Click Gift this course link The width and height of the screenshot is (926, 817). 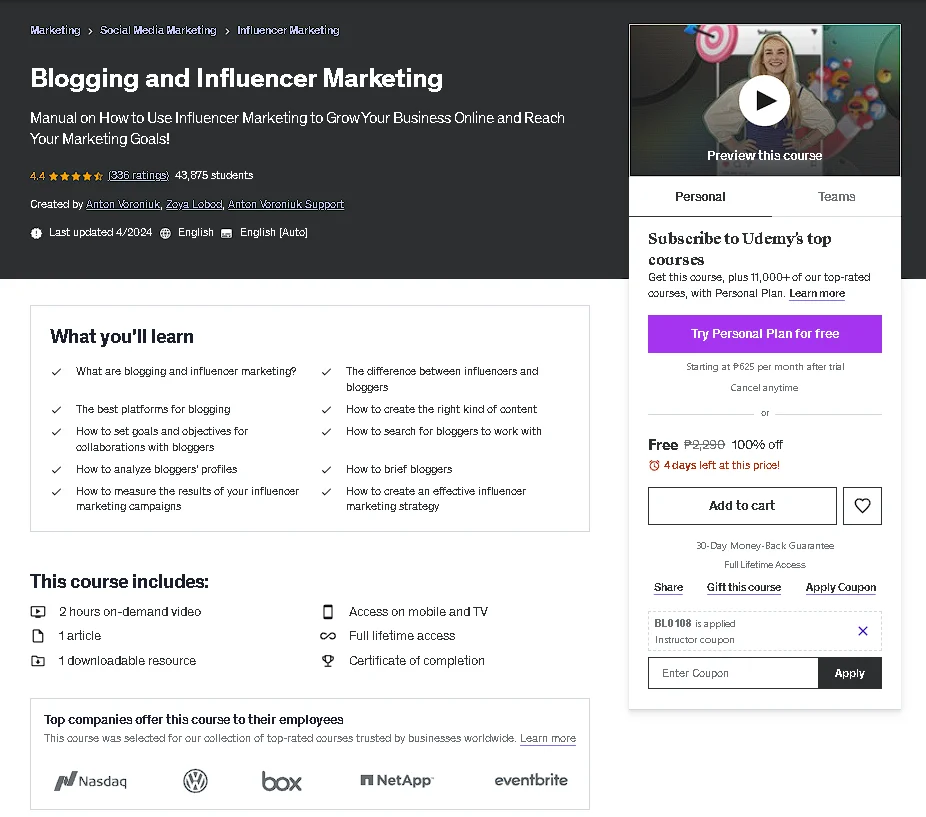(x=744, y=587)
